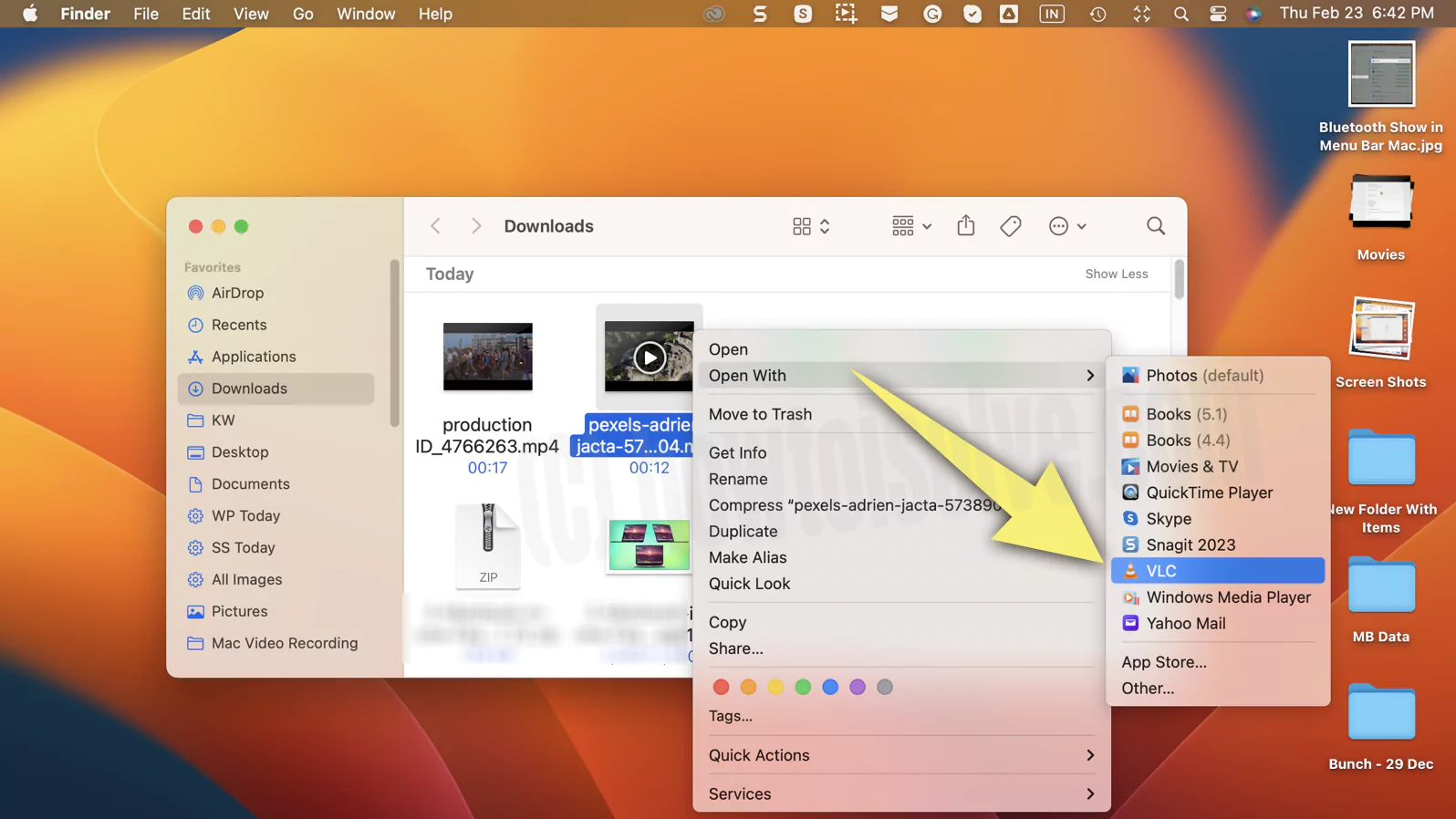
Task: Choose Open in the context menu
Action: (901, 349)
